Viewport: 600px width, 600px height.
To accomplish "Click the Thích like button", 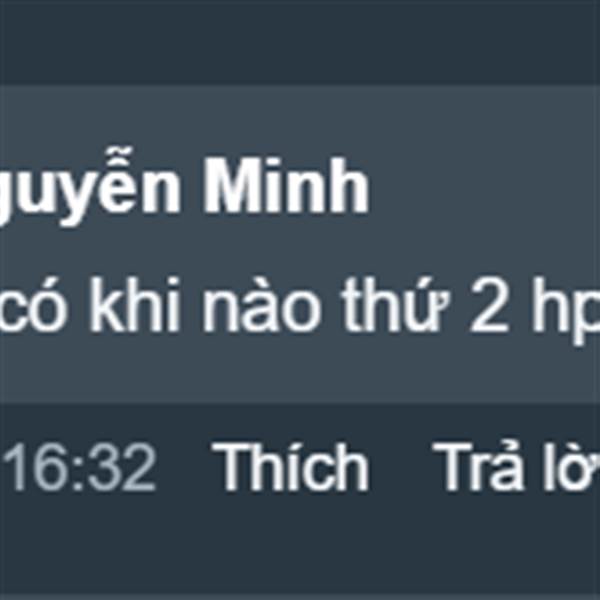I will tap(290, 466).
